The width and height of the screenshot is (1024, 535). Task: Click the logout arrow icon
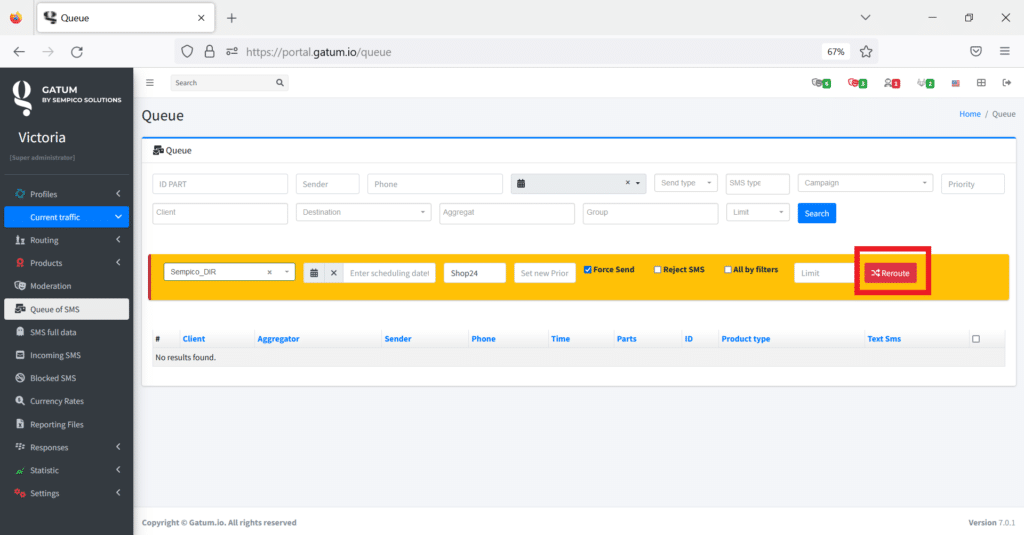point(1006,82)
